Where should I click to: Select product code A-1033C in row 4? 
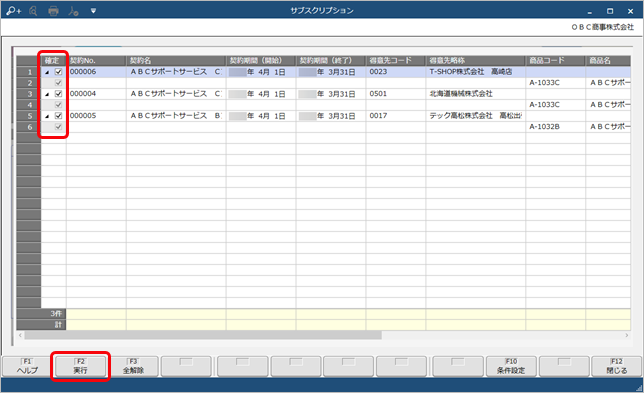pos(556,105)
